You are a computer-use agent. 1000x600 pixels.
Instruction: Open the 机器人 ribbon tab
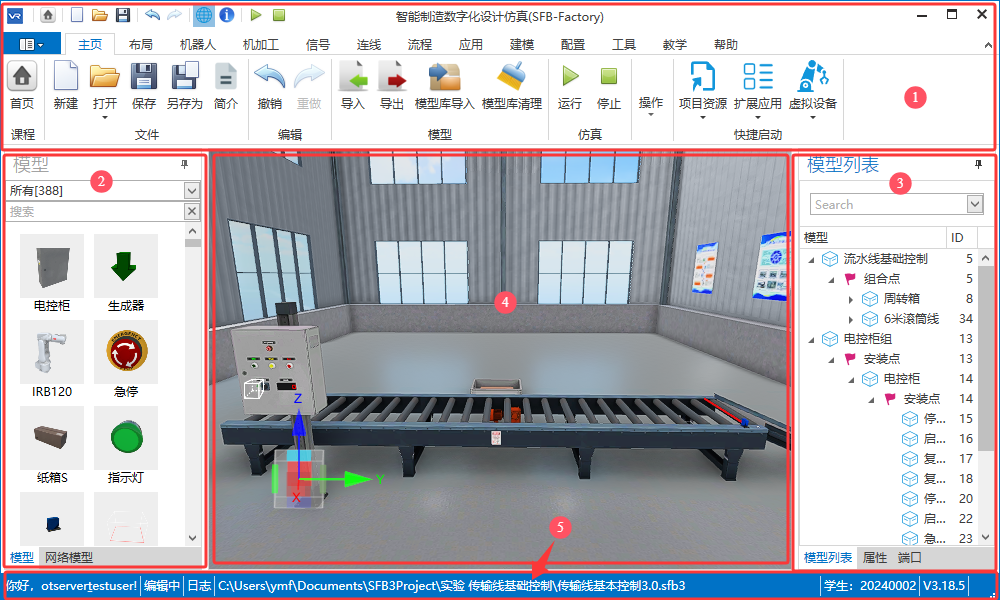(197, 44)
